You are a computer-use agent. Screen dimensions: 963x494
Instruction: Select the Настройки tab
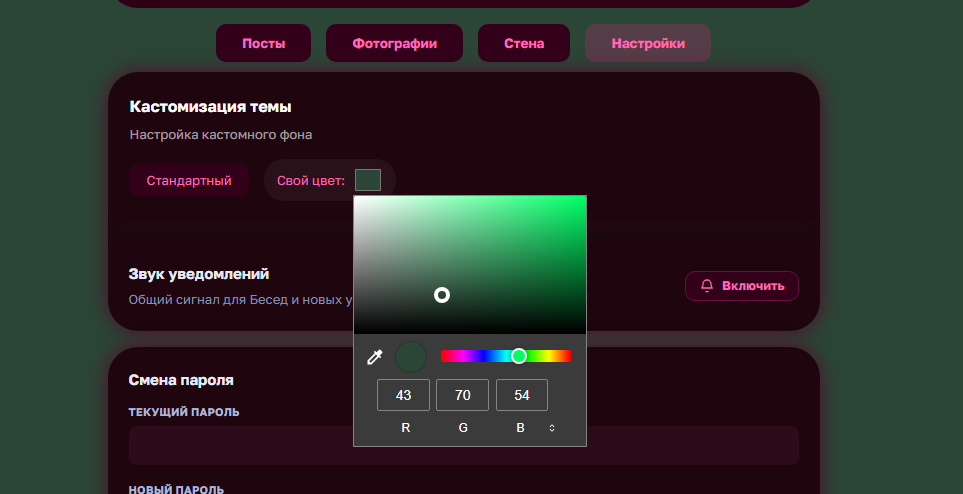point(648,43)
